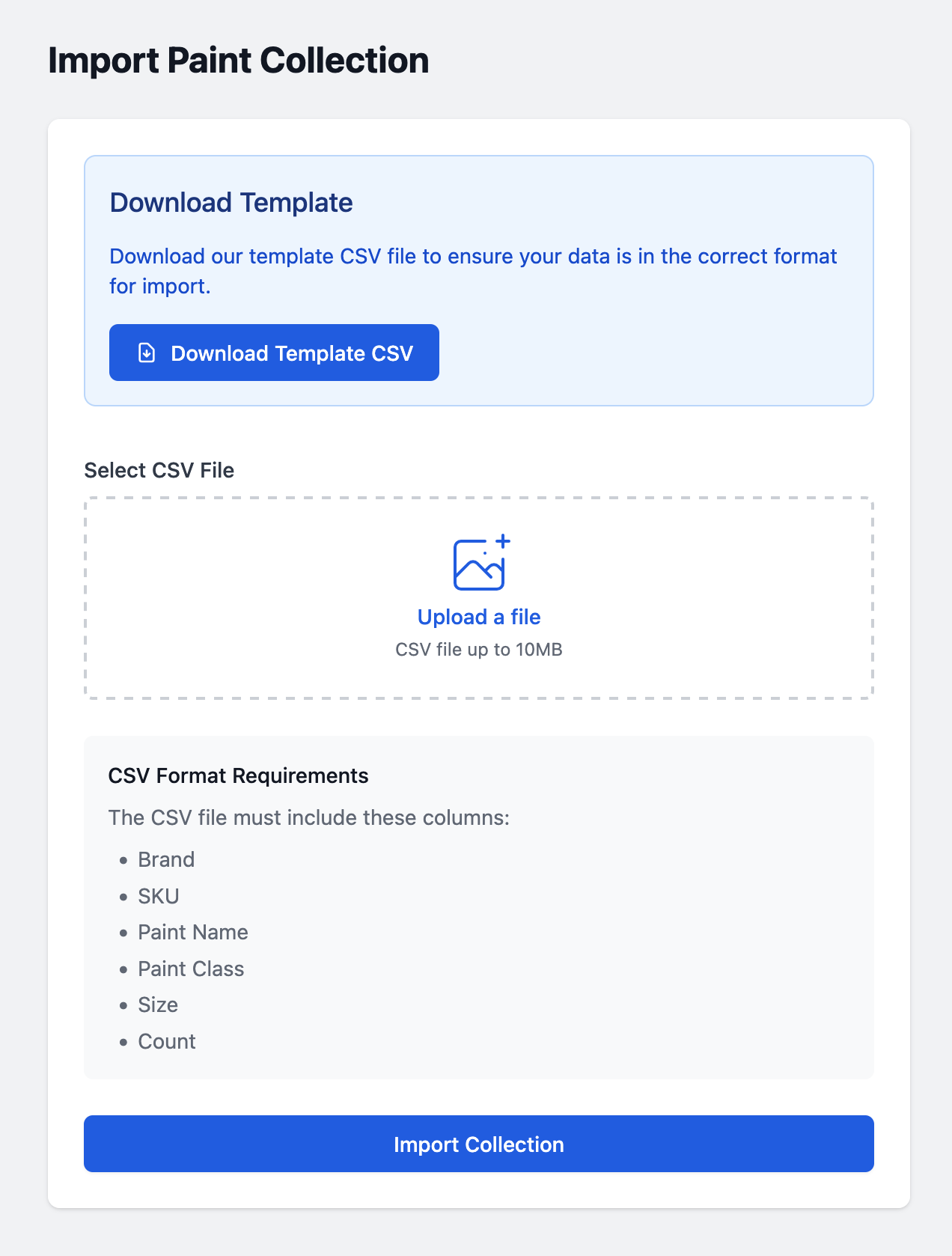Click the plus sign on upload icon
The image size is (952, 1256).
coord(504,541)
